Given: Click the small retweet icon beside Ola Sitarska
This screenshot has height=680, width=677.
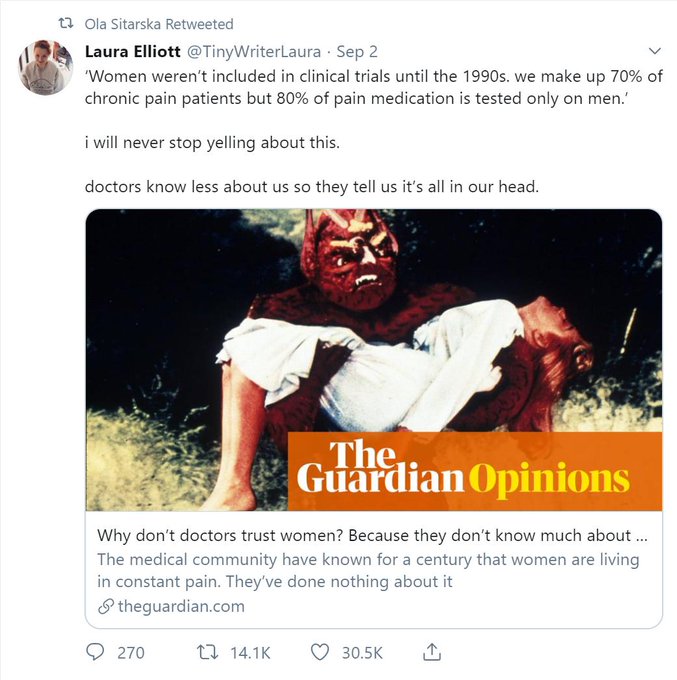Looking at the screenshot, I should pyautogui.click(x=66, y=23).
